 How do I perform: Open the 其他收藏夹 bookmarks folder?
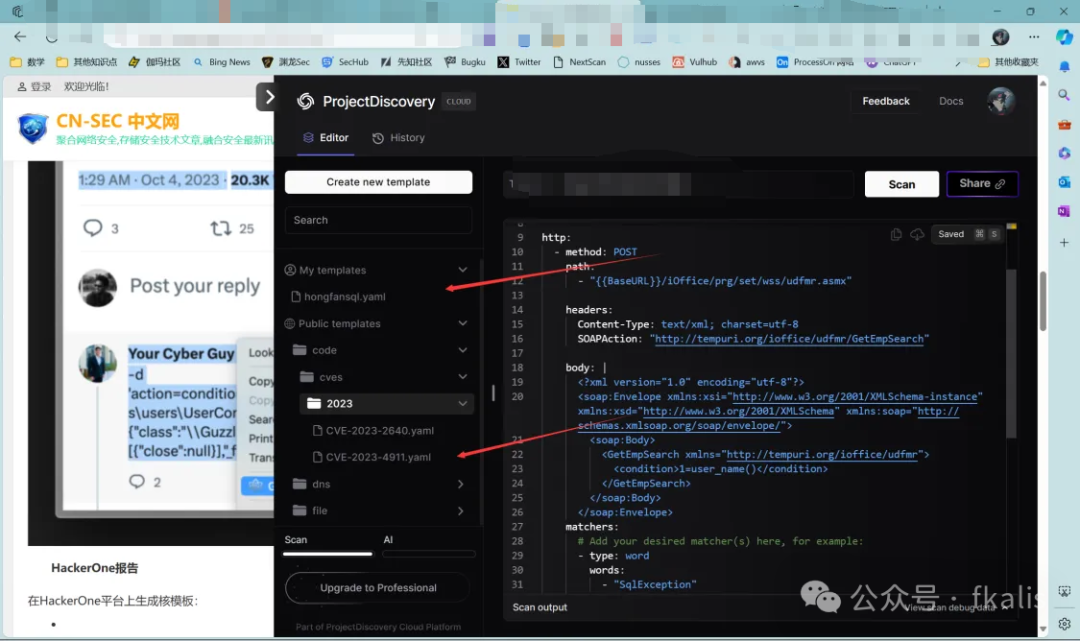1008,62
